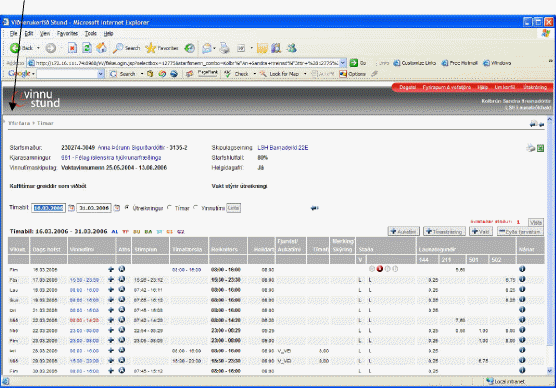Screen dimensions: 556x388
Task: Click Um kerfið in the red navigation bar
Action: click(505, 87)
